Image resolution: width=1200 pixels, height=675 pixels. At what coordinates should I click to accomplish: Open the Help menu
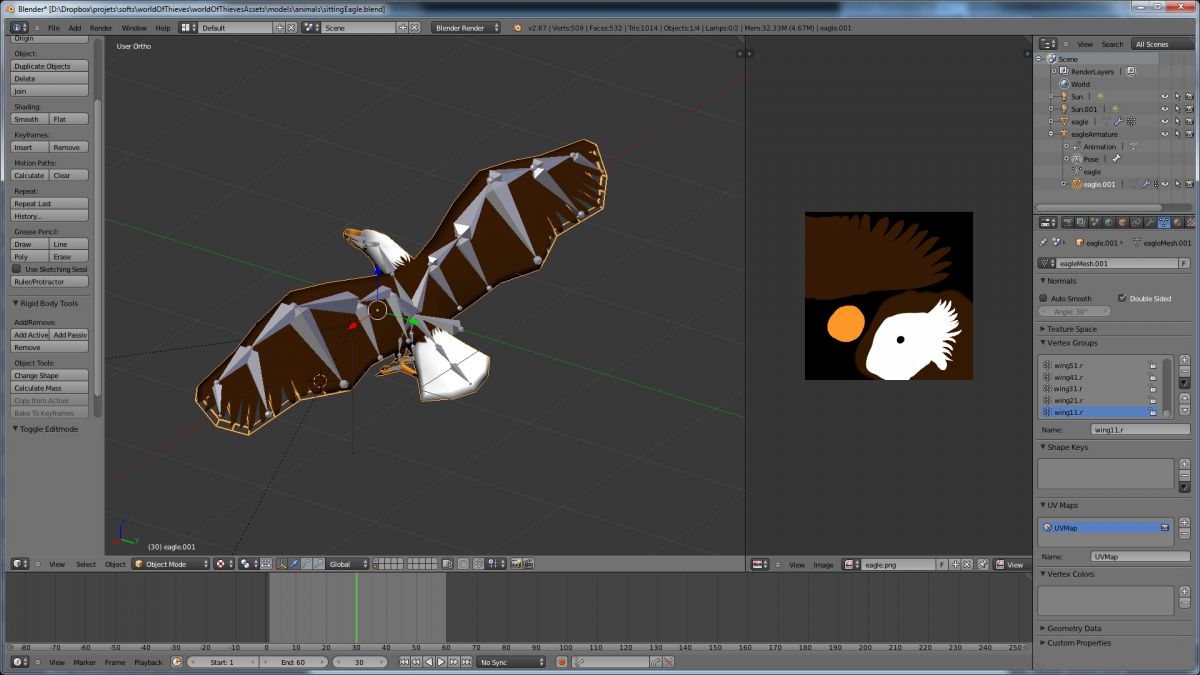pyautogui.click(x=163, y=28)
